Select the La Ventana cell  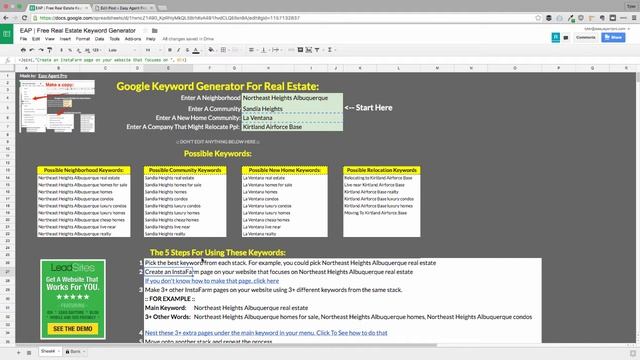tap(292, 118)
